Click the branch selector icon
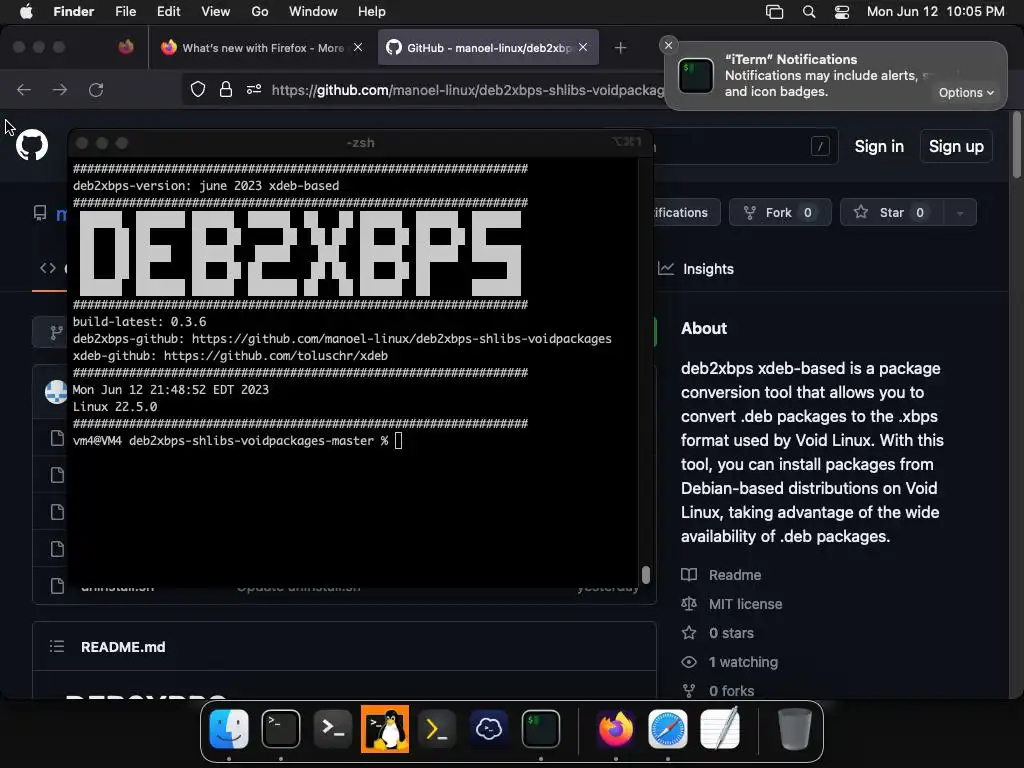This screenshot has width=1024, height=768. 56,333
